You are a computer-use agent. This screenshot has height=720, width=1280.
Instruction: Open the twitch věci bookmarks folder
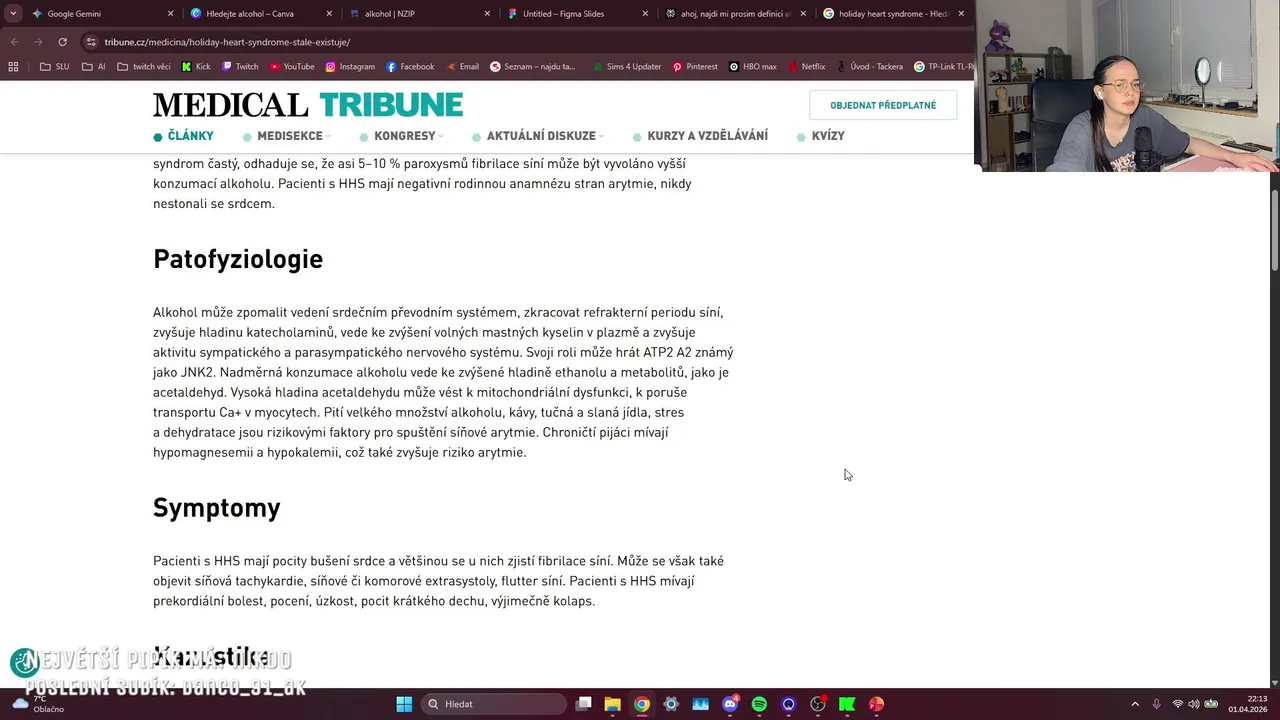[x=144, y=67]
